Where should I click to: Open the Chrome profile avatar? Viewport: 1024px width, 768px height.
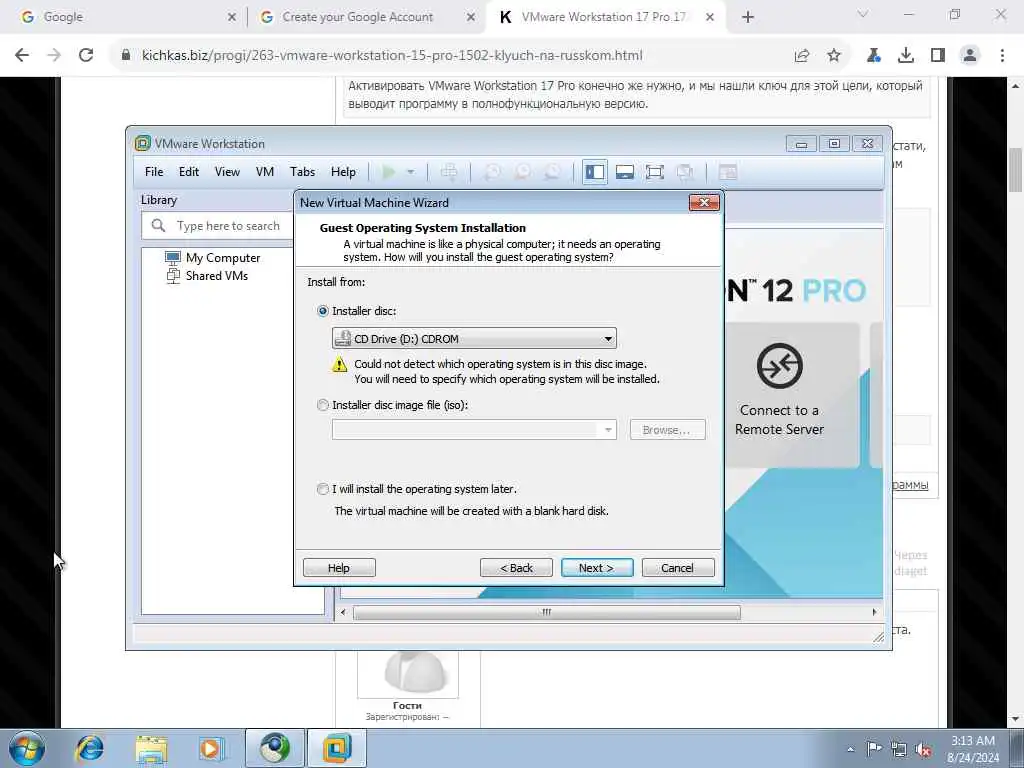point(970,56)
